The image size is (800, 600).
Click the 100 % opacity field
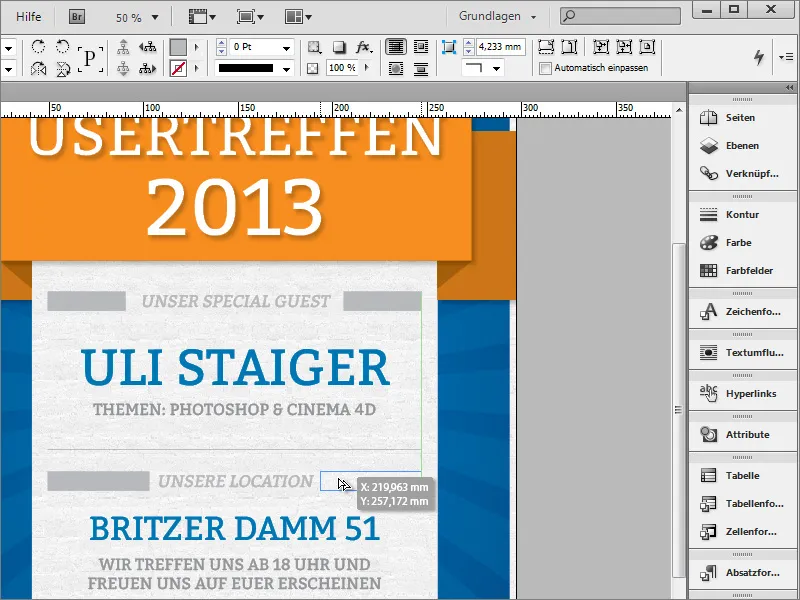tap(341, 68)
